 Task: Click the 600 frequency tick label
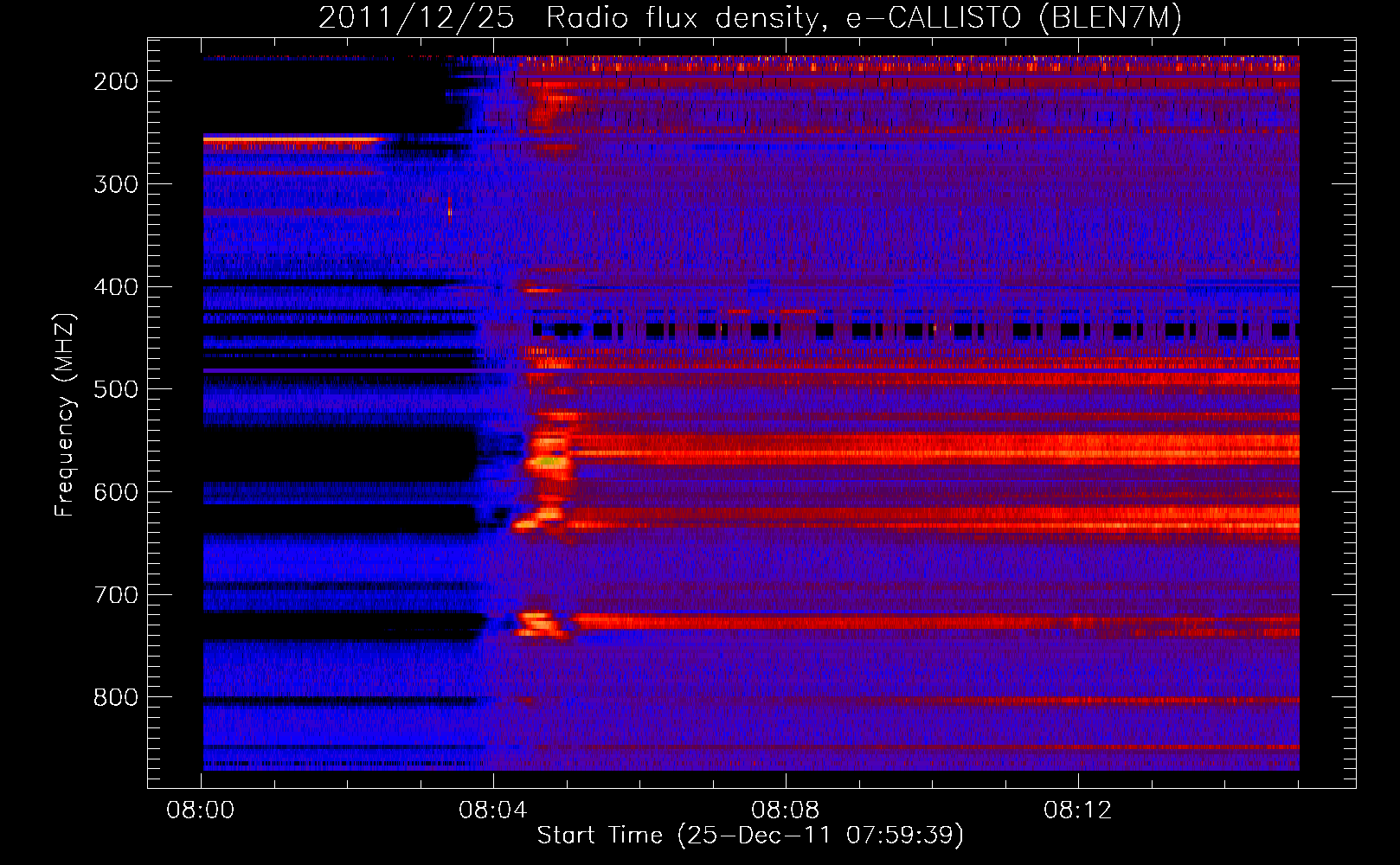116,492
